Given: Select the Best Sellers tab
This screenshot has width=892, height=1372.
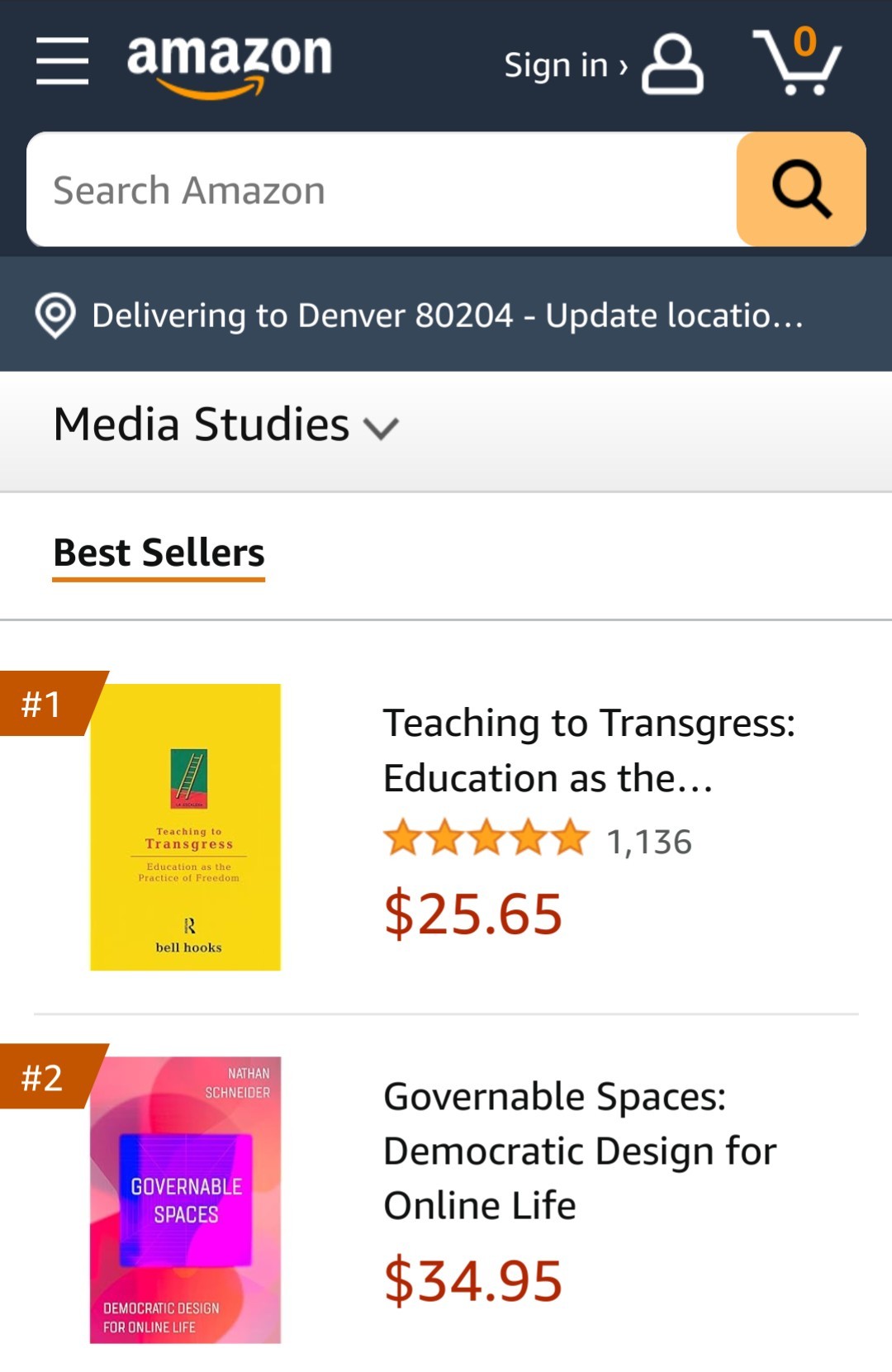Looking at the screenshot, I should tap(159, 553).
